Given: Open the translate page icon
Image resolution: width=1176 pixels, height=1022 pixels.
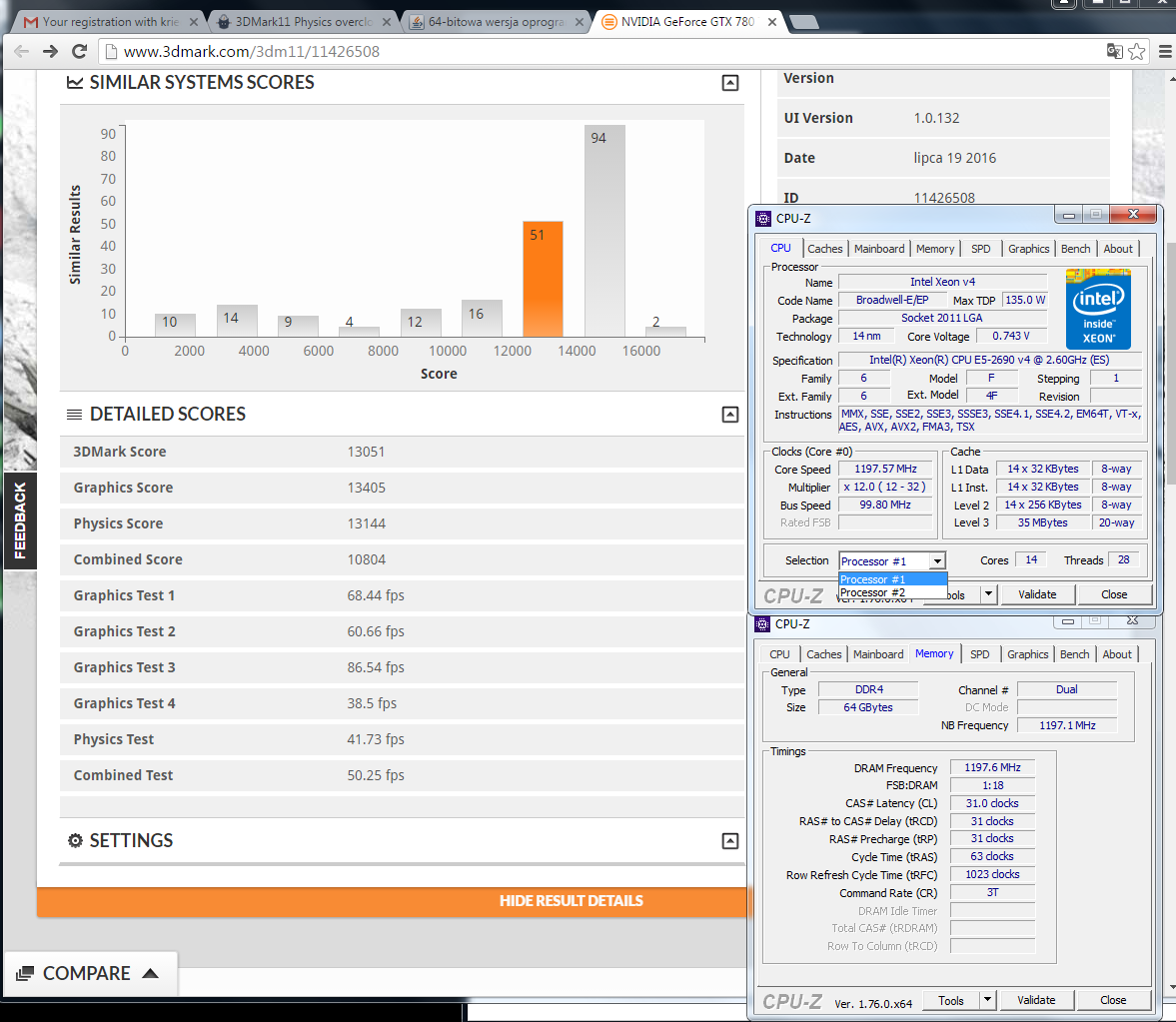Looking at the screenshot, I should (1114, 51).
